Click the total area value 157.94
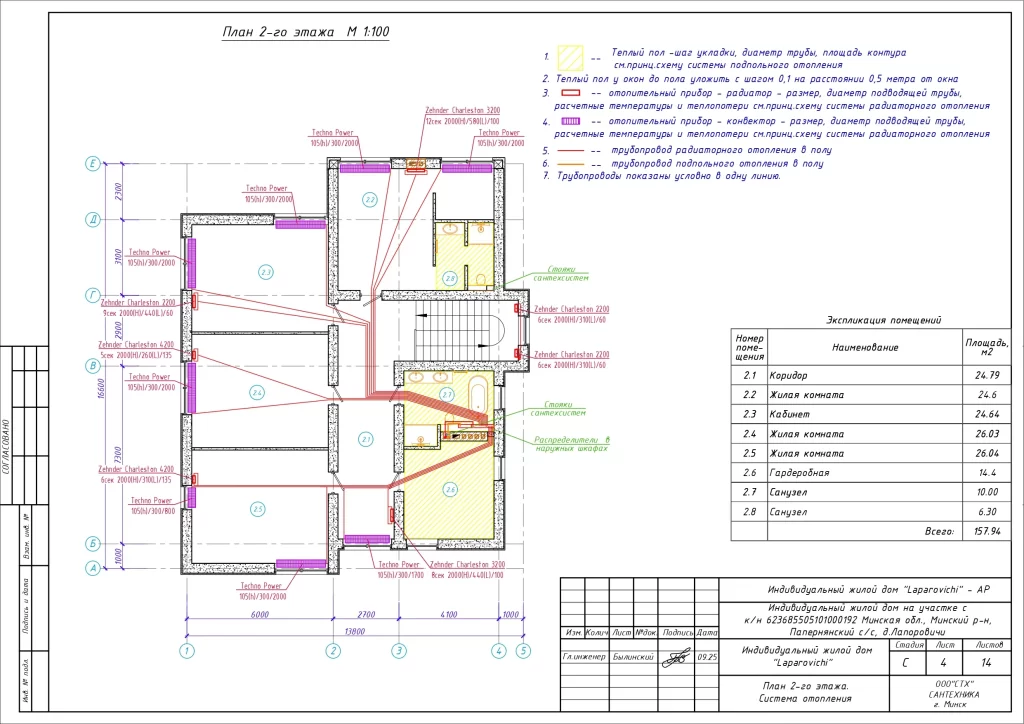The image size is (1024, 724). (x=986, y=531)
